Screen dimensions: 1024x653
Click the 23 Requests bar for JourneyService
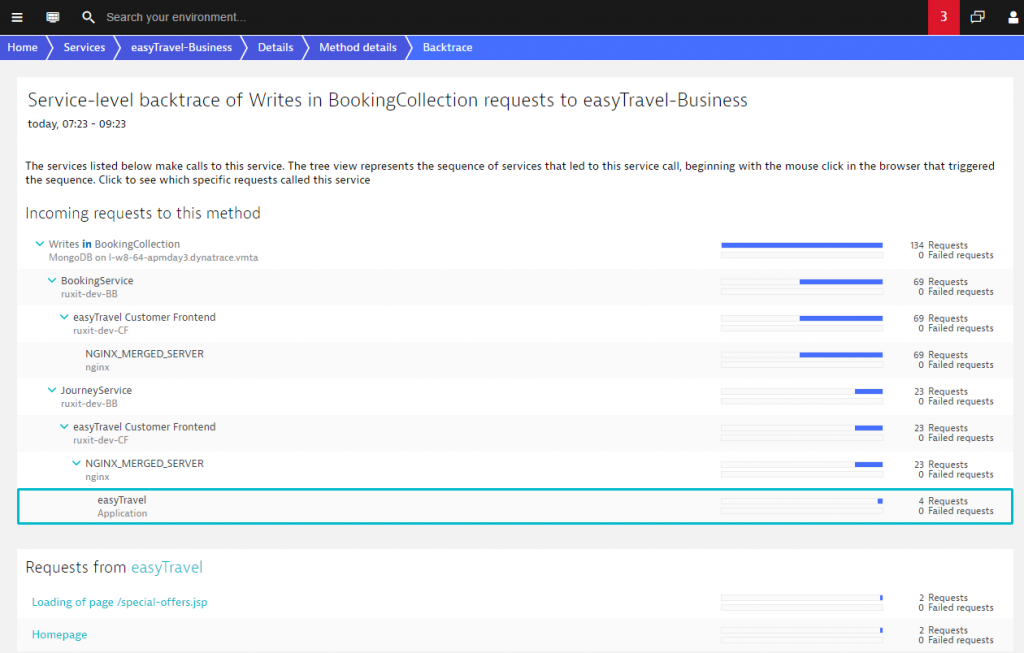(869, 392)
